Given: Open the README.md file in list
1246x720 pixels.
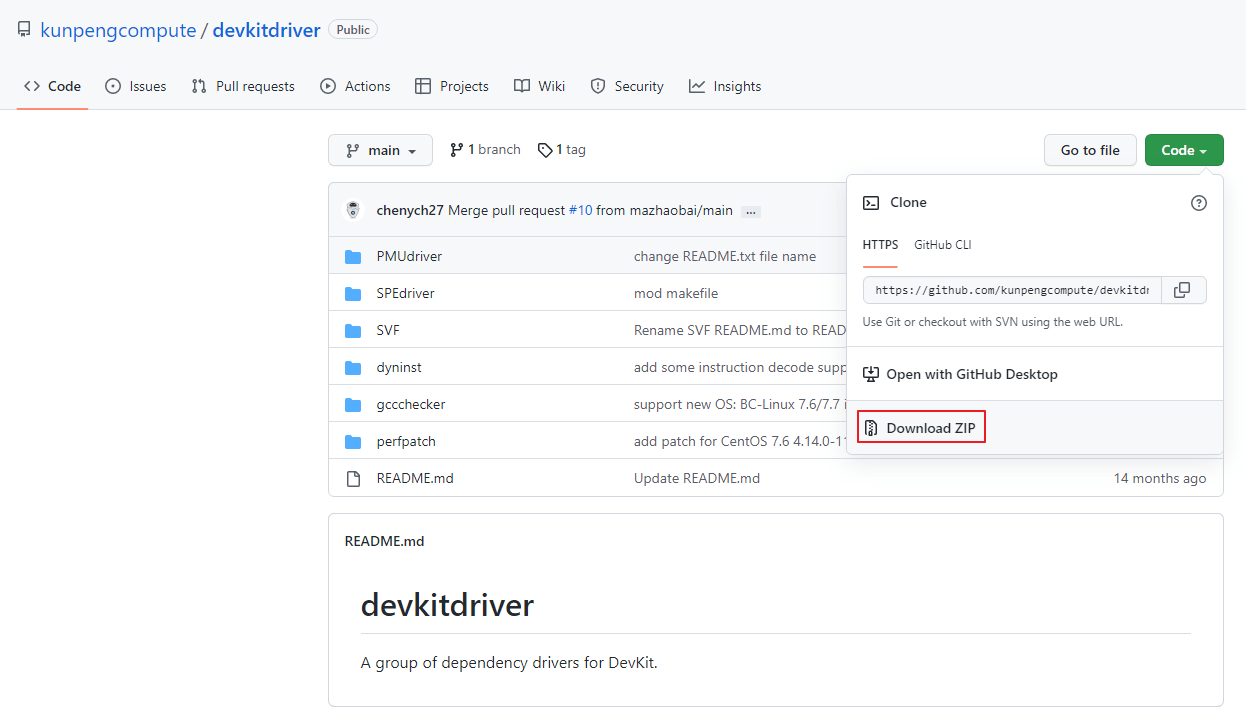Looking at the screenshot, I should tap(415, 478).
